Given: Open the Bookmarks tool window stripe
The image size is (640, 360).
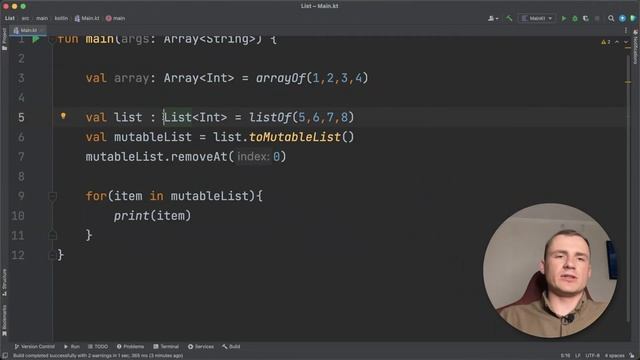Looking at the screenshot, I should click(4, 321).
